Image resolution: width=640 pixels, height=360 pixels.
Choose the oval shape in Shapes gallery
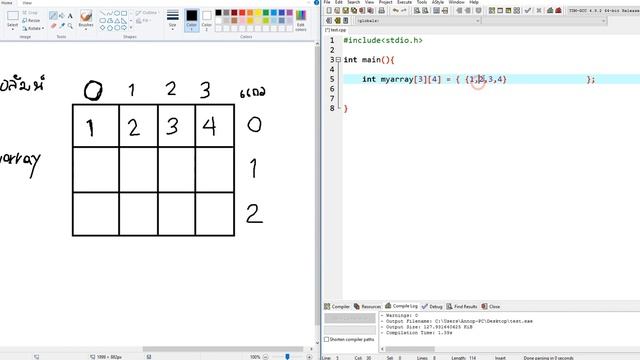pos(117,13)
